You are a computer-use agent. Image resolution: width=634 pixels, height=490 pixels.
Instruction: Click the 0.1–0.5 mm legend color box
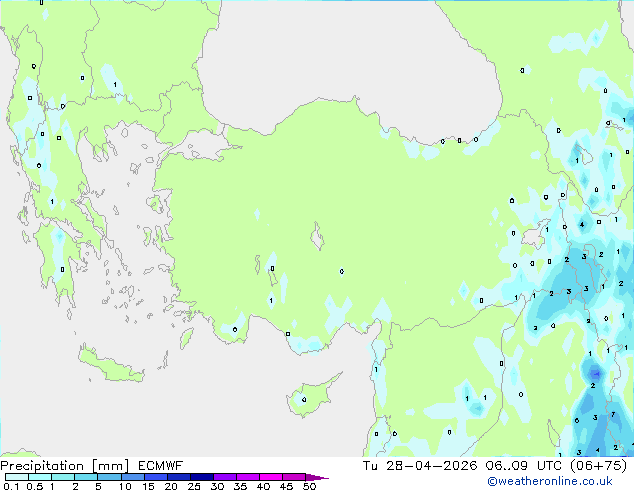(x=17, y=477)
